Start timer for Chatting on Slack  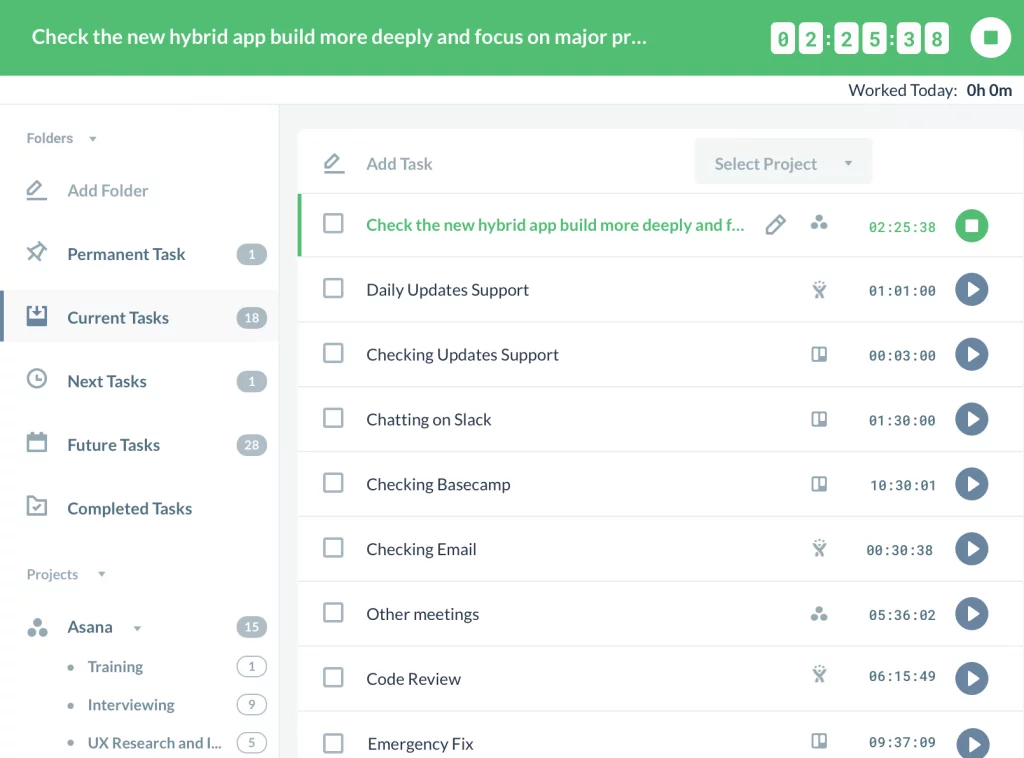(x=971, y=420)
